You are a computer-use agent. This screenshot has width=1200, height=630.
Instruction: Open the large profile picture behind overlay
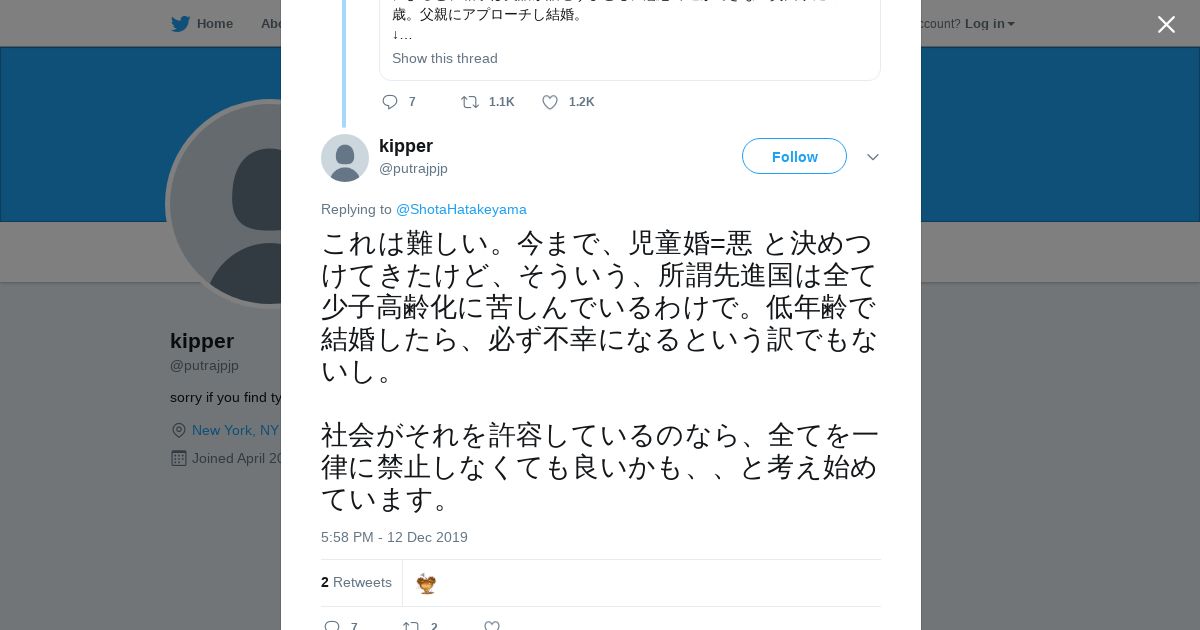pos(225,205)
